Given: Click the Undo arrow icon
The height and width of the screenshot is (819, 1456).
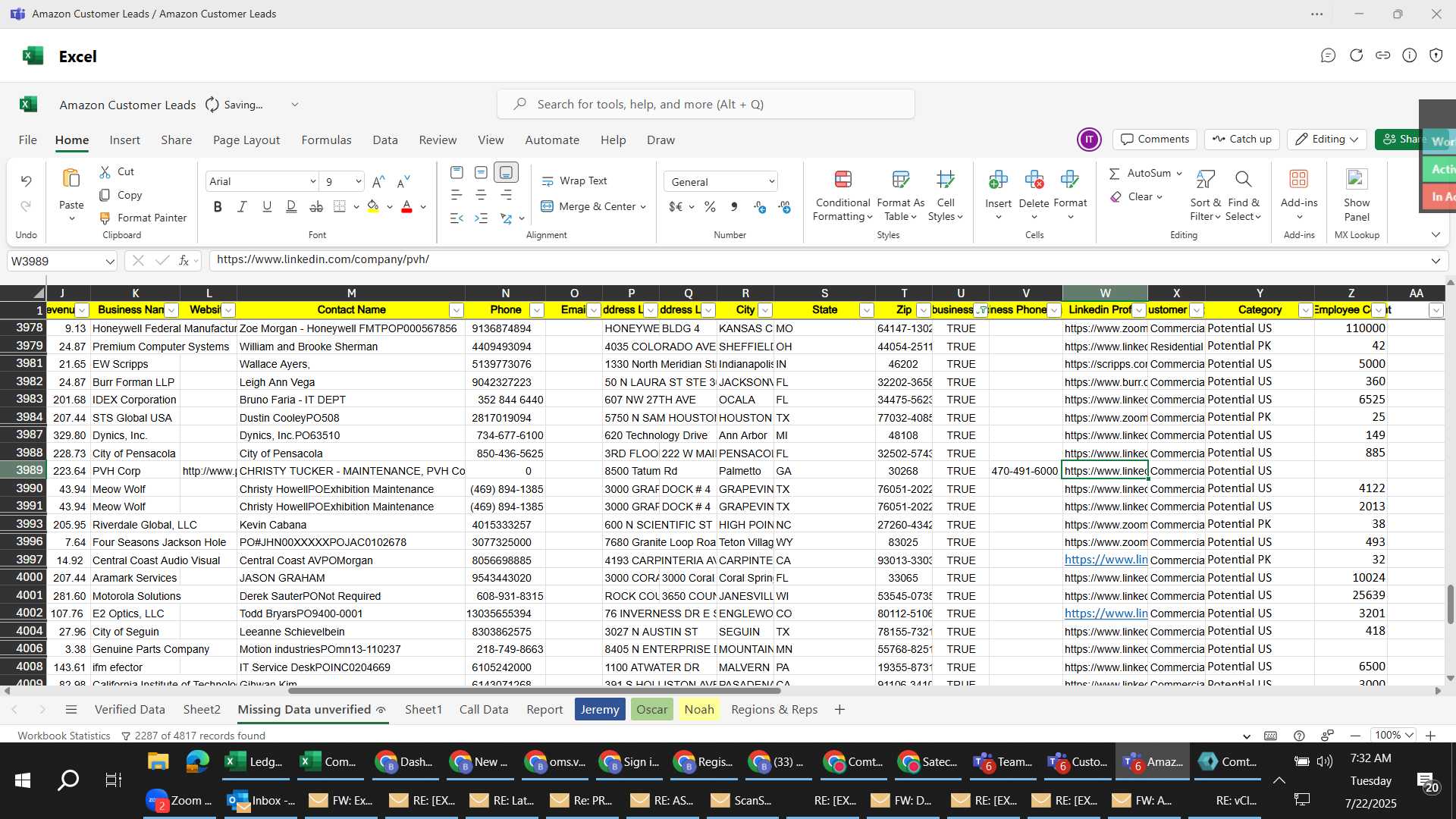Looking at the screenshot, I should 26,181.
